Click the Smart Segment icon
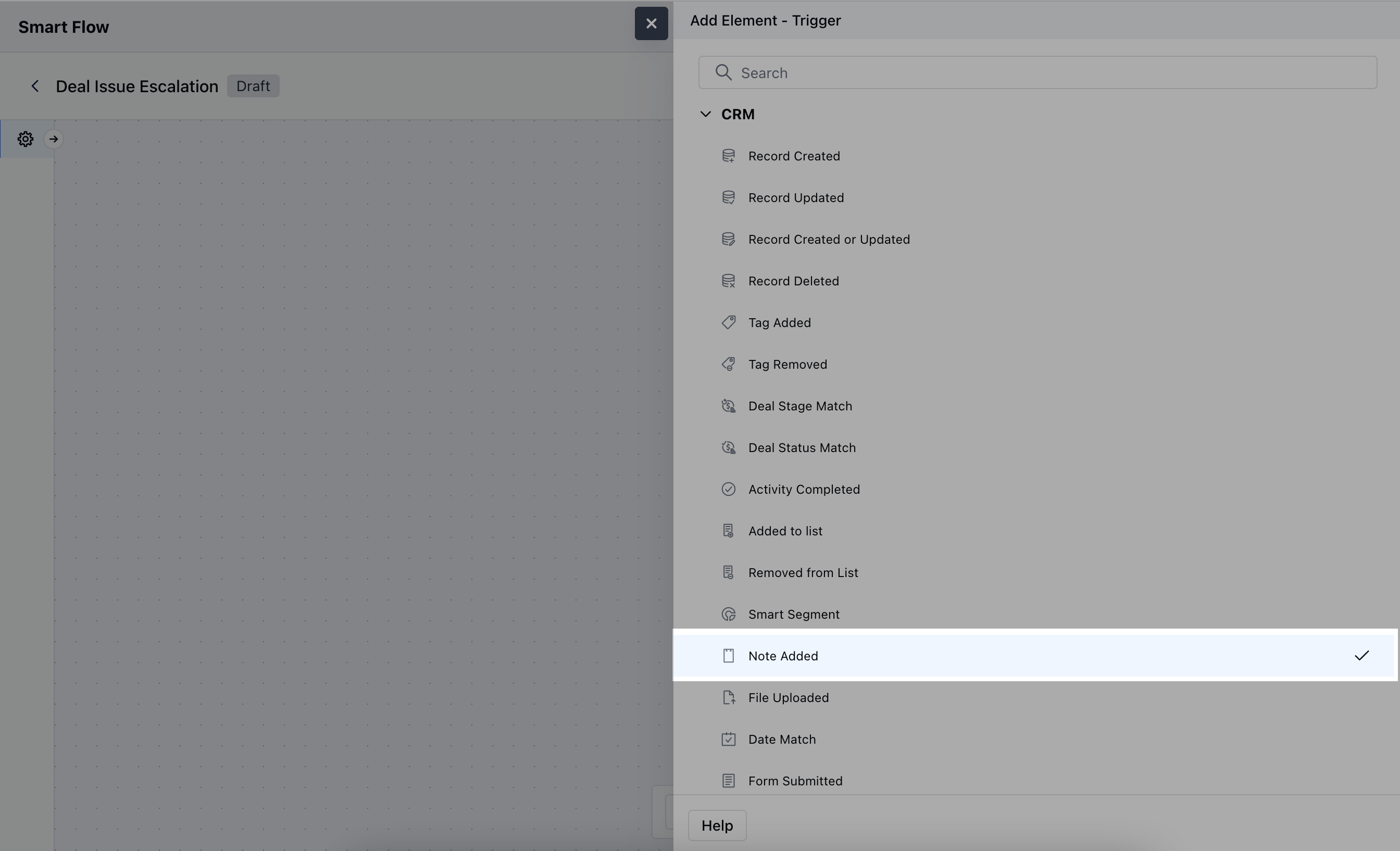1400x851 pixels. pyautogui.click(x=729, y=614)
